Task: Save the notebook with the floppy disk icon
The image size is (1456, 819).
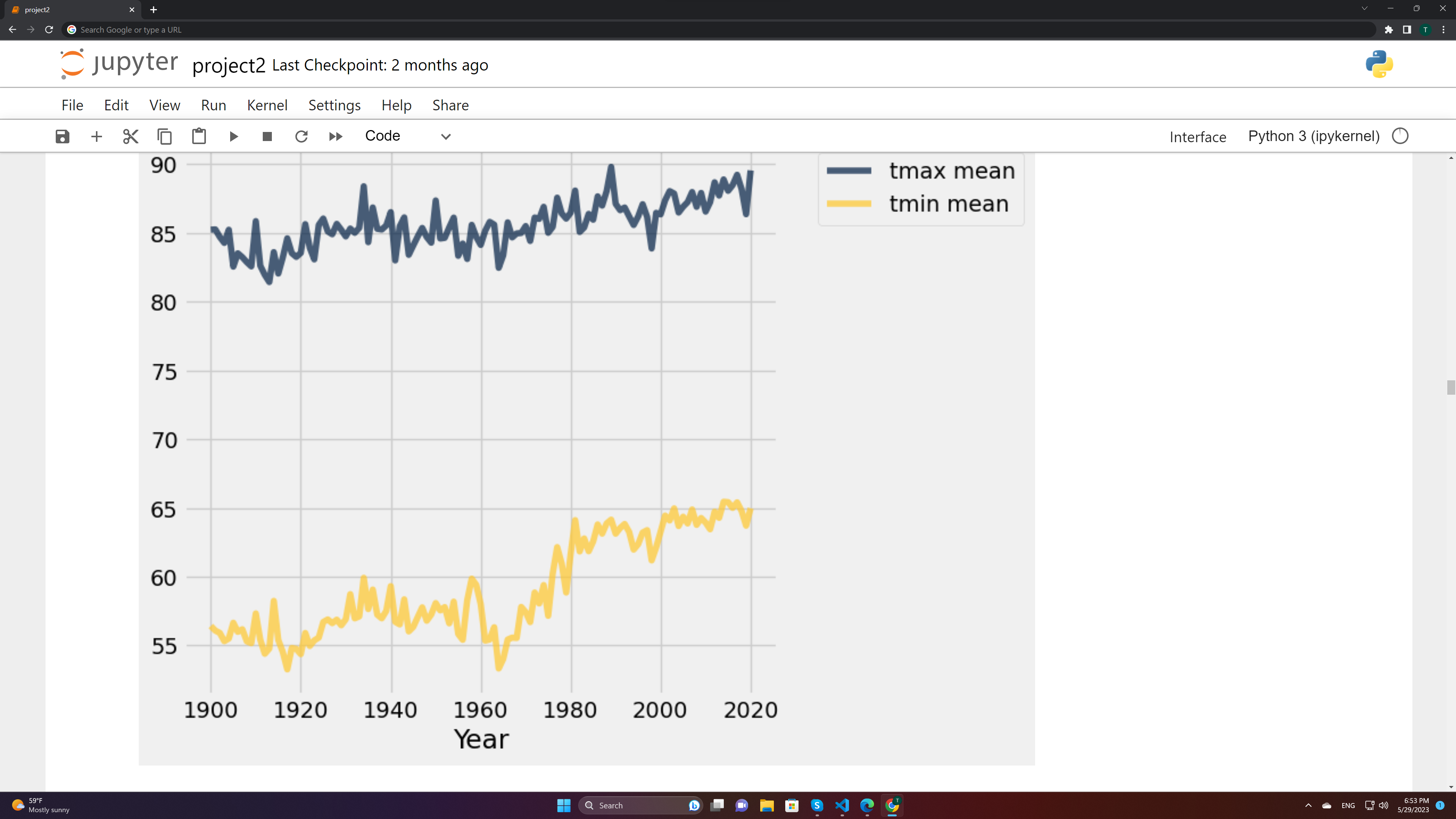Action: (62, 136)
